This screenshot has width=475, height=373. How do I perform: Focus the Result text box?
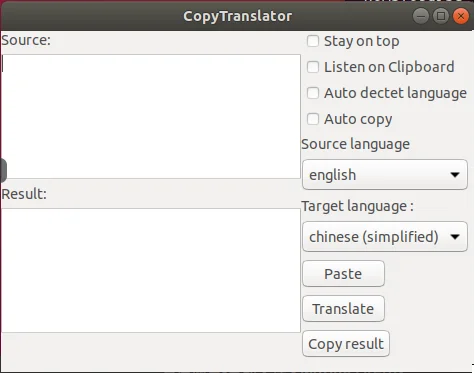pyautogui.click(x=151, y=270)
